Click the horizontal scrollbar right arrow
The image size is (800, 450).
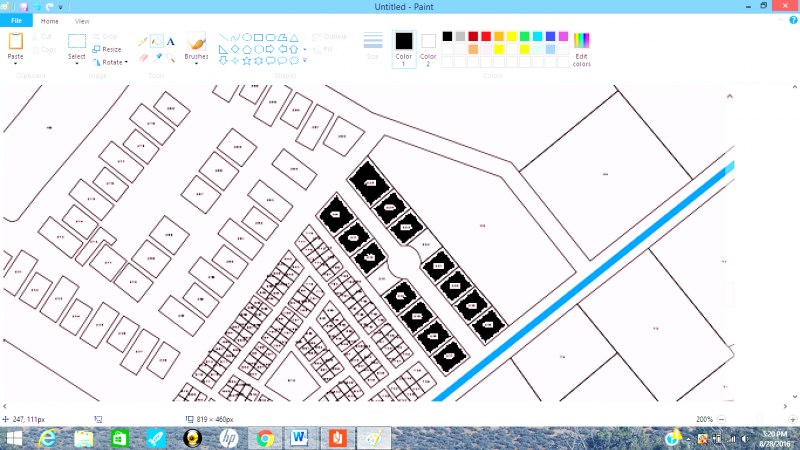point(785,407)
